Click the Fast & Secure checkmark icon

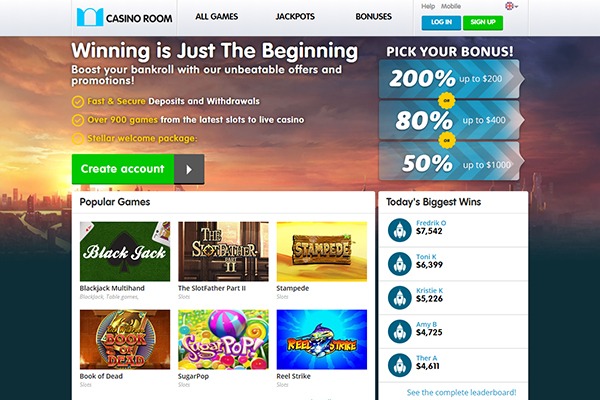point(78,102)
